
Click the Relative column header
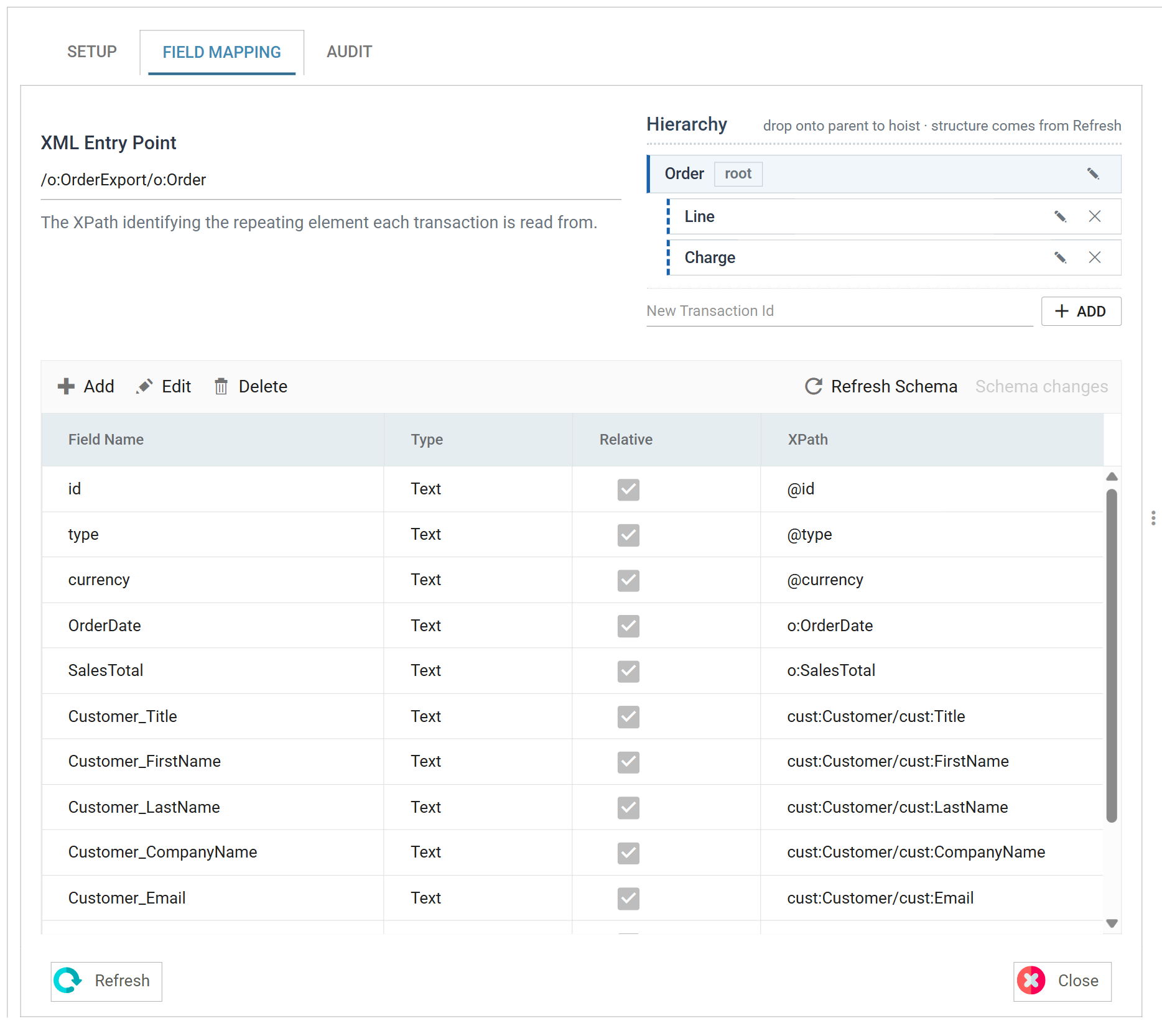(x=666, y=440)
